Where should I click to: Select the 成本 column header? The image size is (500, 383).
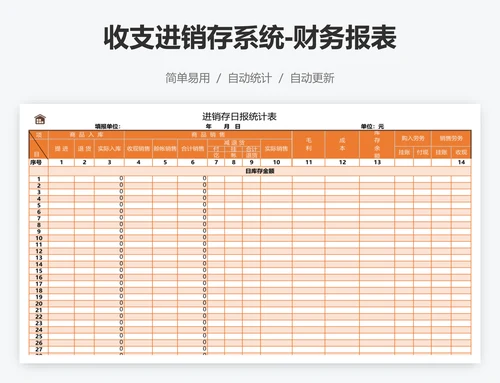342,144
